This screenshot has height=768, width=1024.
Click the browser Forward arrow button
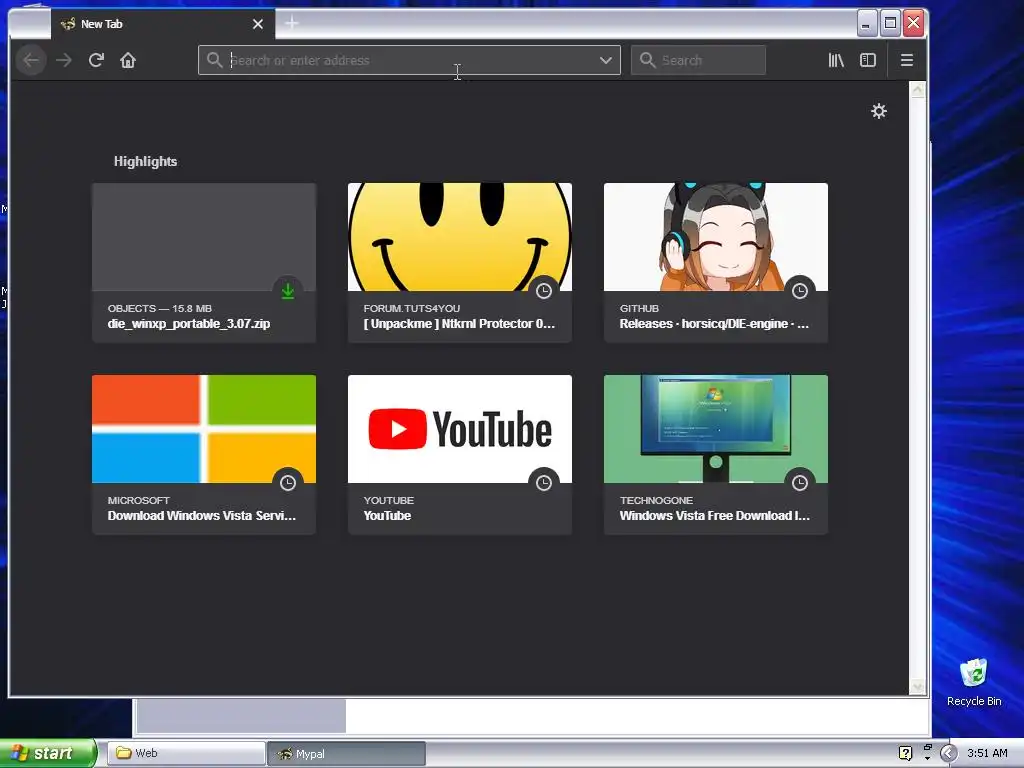(63, 60)
